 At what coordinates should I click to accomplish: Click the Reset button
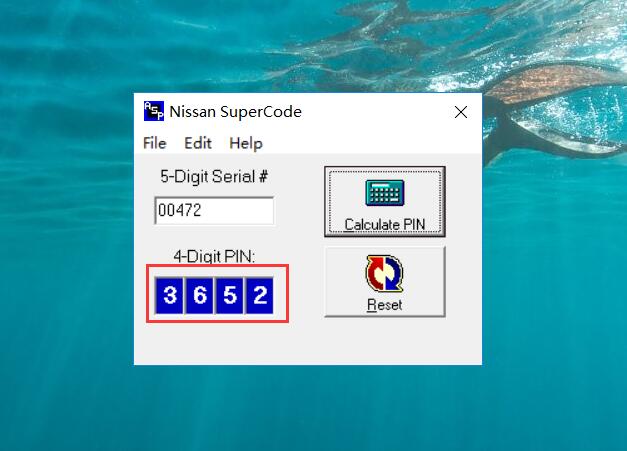(x=385, y=282)
